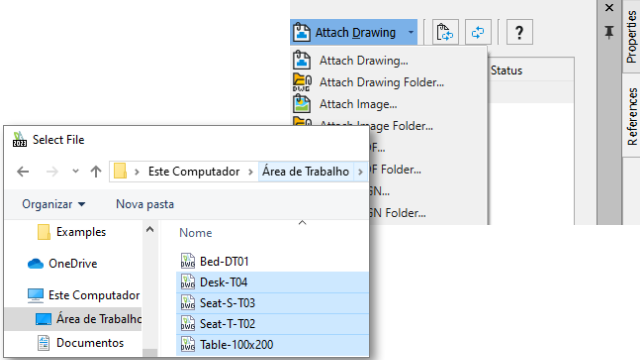Click Este Computador in the address path
Image resolution: width=640 pixels, height=360 pixels.
(x=194, y=171)
